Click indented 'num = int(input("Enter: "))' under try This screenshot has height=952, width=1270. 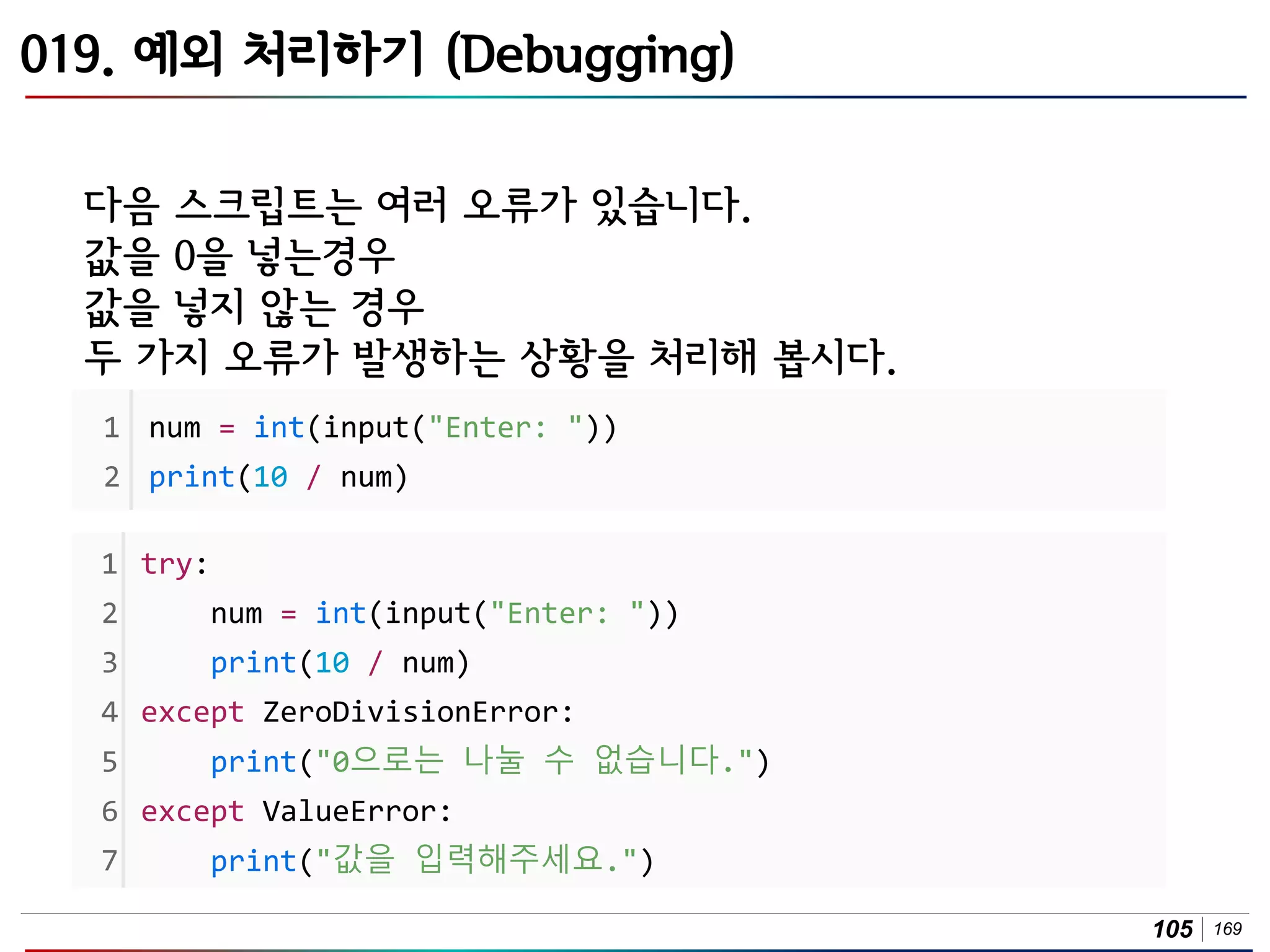pyautogui.click(x=445, y=614)
